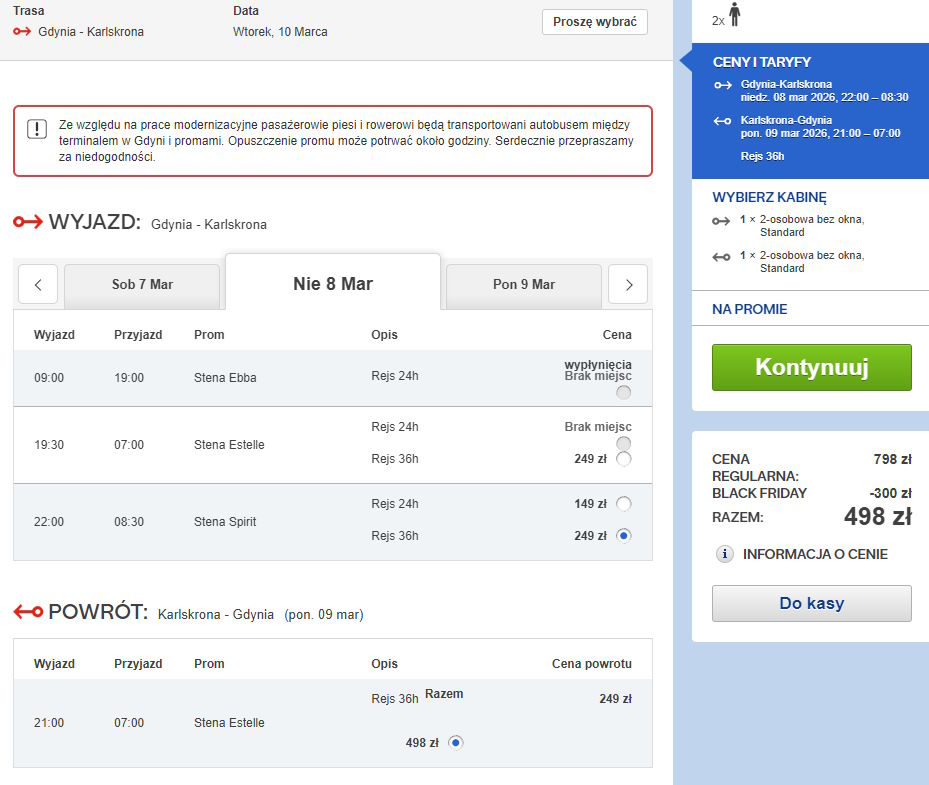Click the Proszę wybrać button
The width and height of the screenshot is (929, 785).
[x=594, y=22]
